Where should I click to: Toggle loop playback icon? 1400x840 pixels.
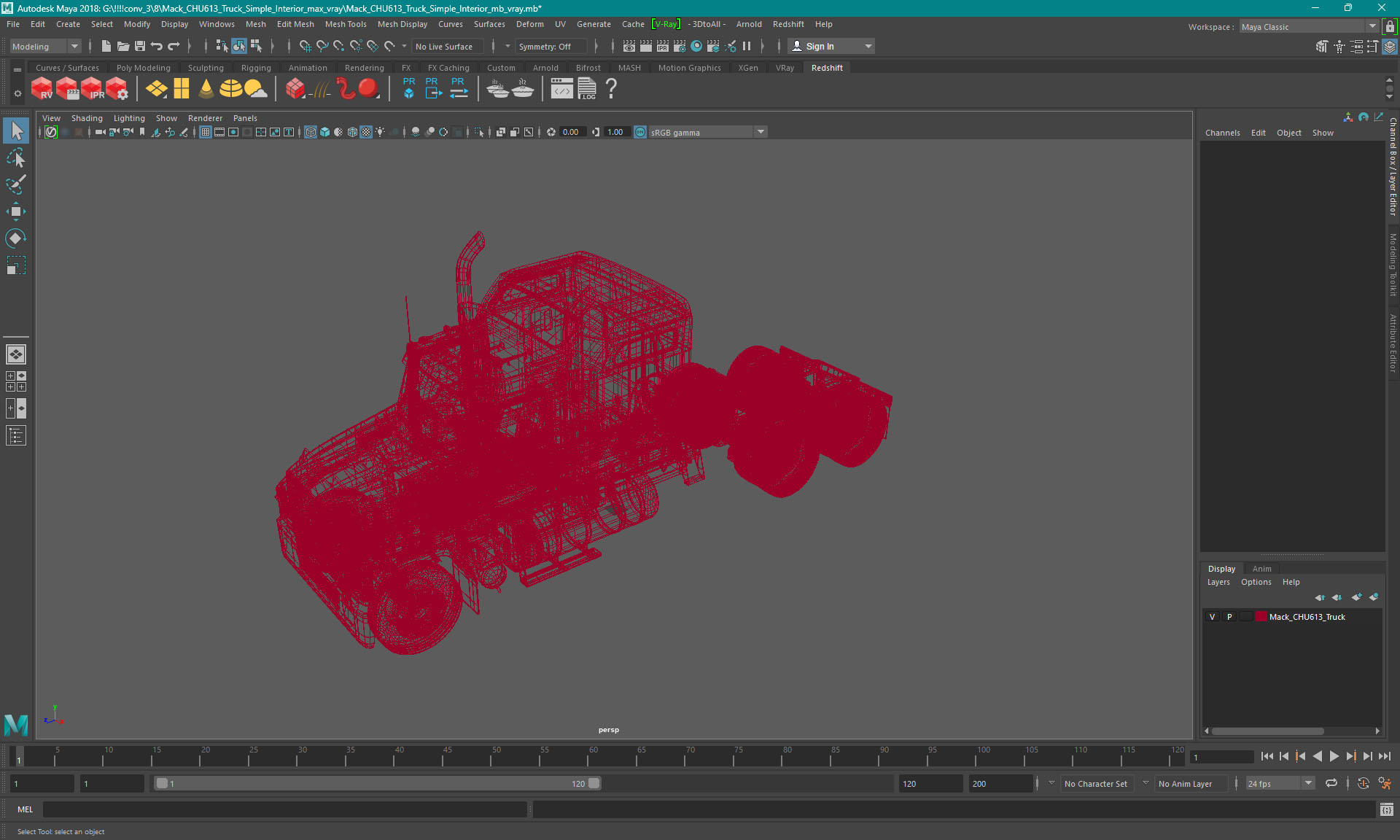pyautogui.click(x=1331, y=783)
